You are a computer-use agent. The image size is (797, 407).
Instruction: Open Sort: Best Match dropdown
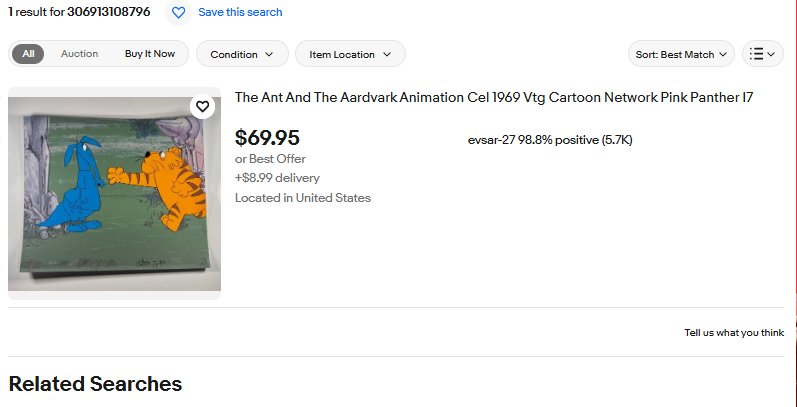click(x=681, y=54)
